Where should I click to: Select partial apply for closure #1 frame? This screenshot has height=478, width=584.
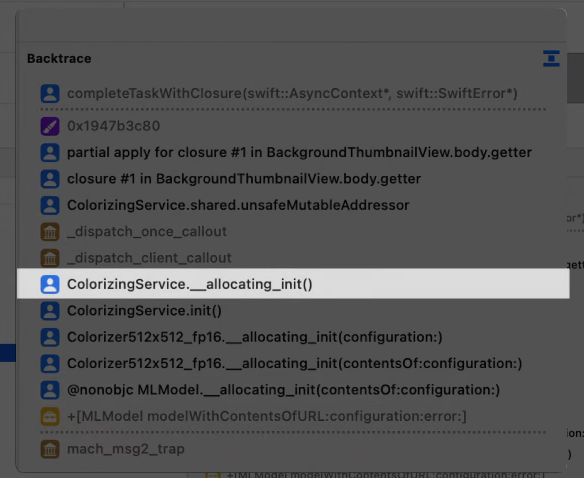click(299, 152)
